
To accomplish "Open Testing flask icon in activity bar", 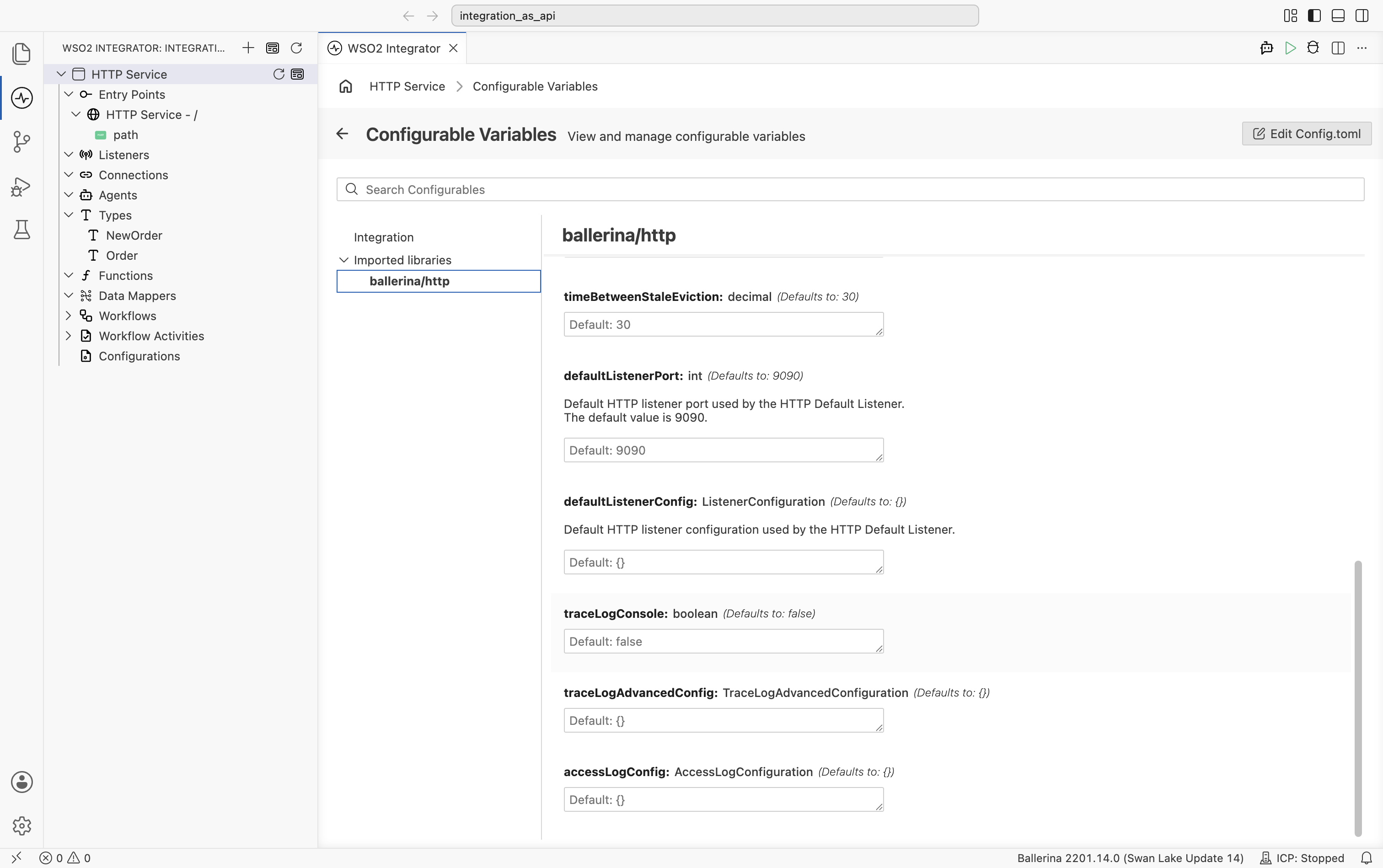I will point(22,230).
